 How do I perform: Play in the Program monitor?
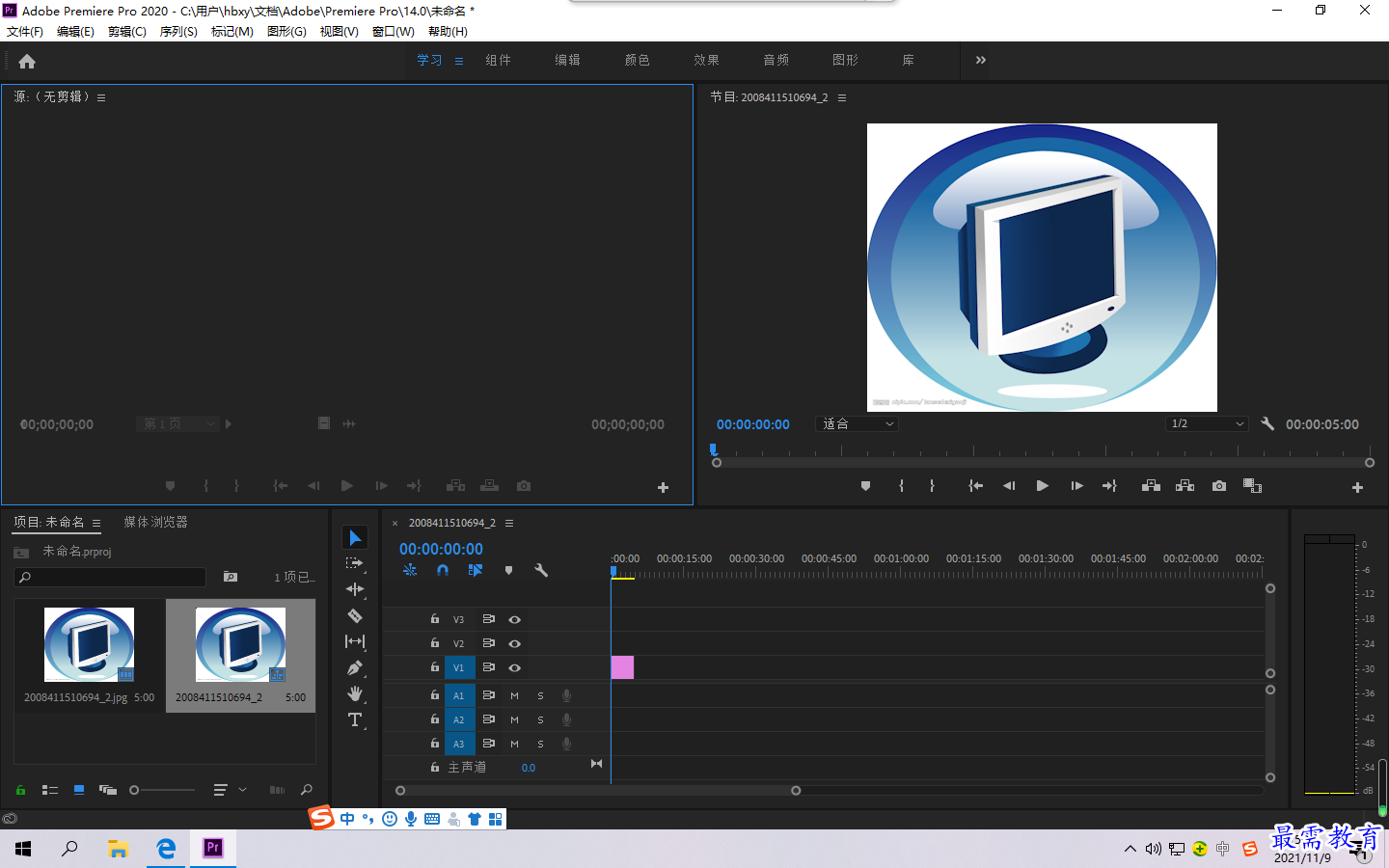click(x=1042, y=486)
